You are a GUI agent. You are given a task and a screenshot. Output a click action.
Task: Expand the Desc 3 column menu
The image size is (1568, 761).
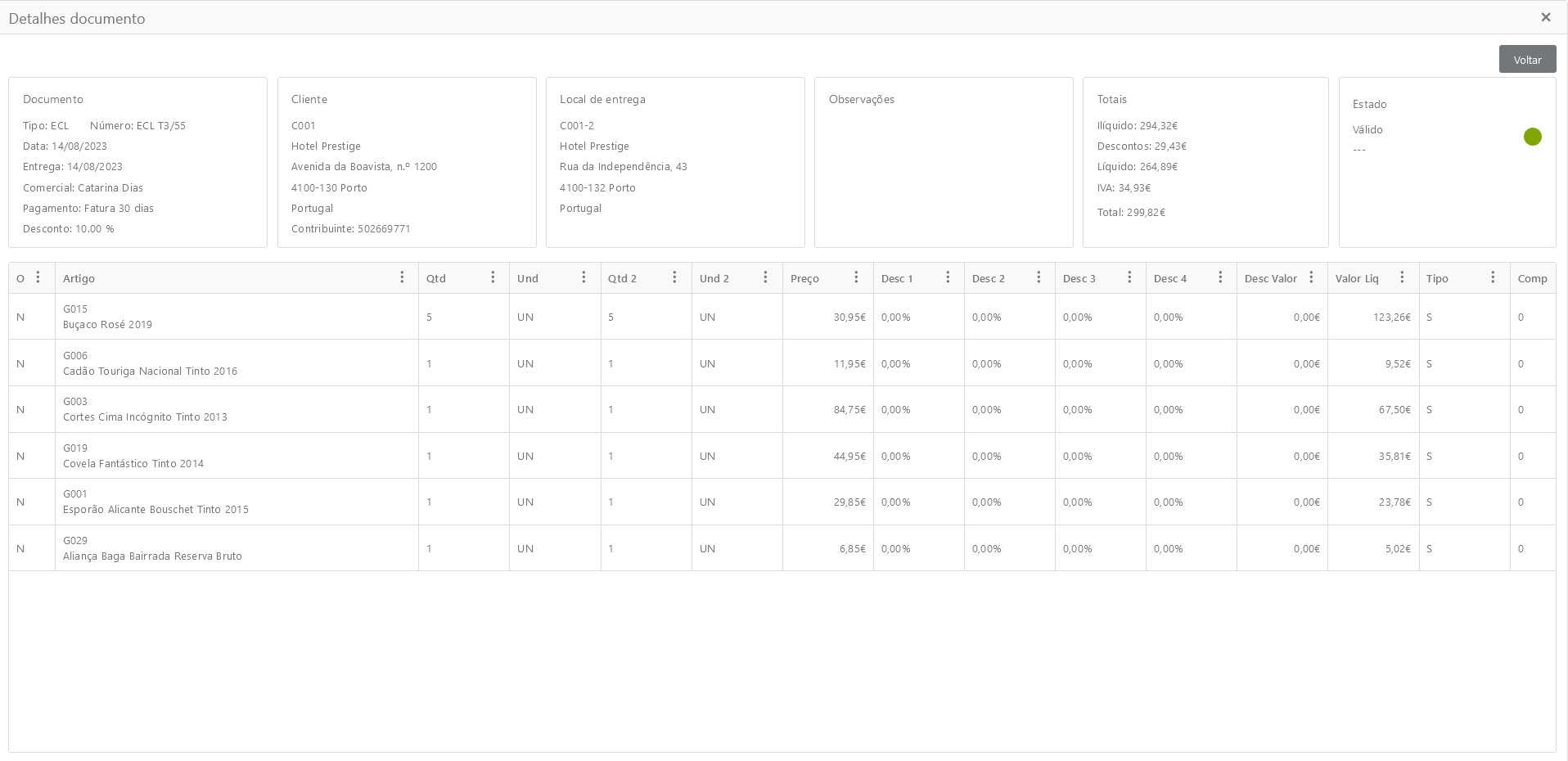point(1129,277)
